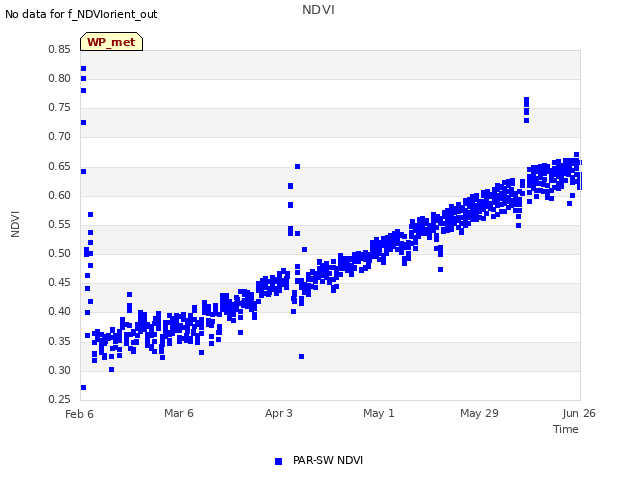
Task: Click the 0.60 y-axis tick label
Action: (59, 195)
